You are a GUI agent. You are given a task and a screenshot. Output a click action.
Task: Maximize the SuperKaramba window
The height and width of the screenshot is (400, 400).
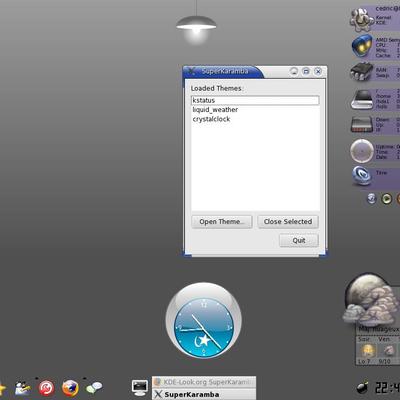point(306,71)
